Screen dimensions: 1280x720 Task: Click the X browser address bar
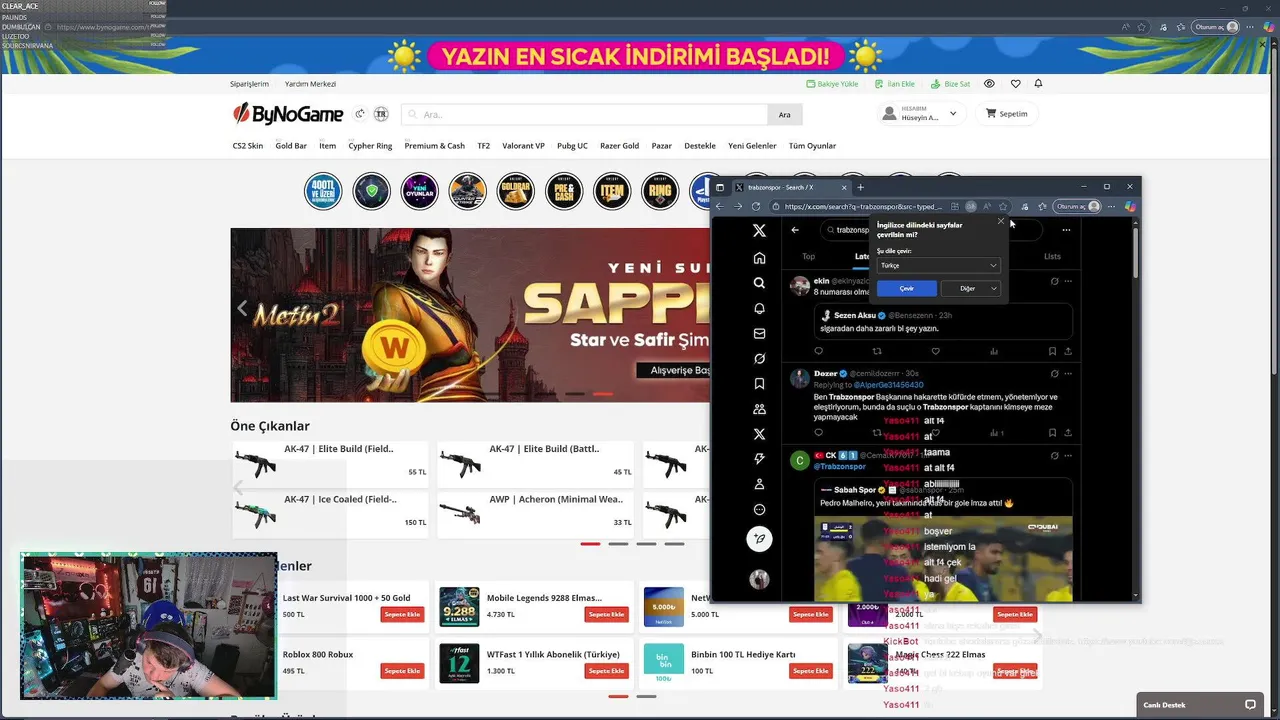pos(863,207)
